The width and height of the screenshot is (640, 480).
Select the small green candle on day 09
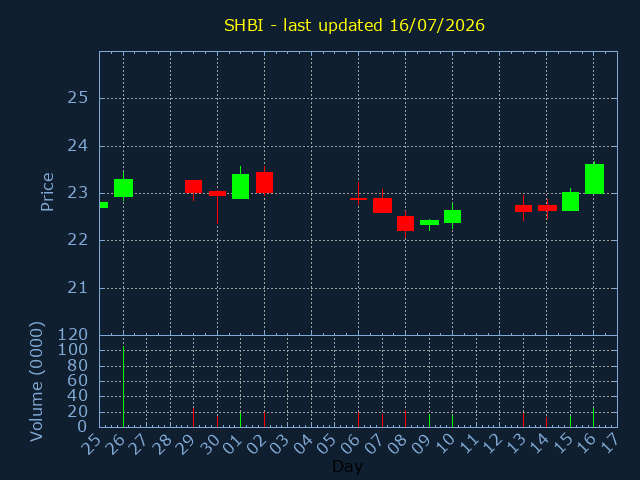point(429,222)
